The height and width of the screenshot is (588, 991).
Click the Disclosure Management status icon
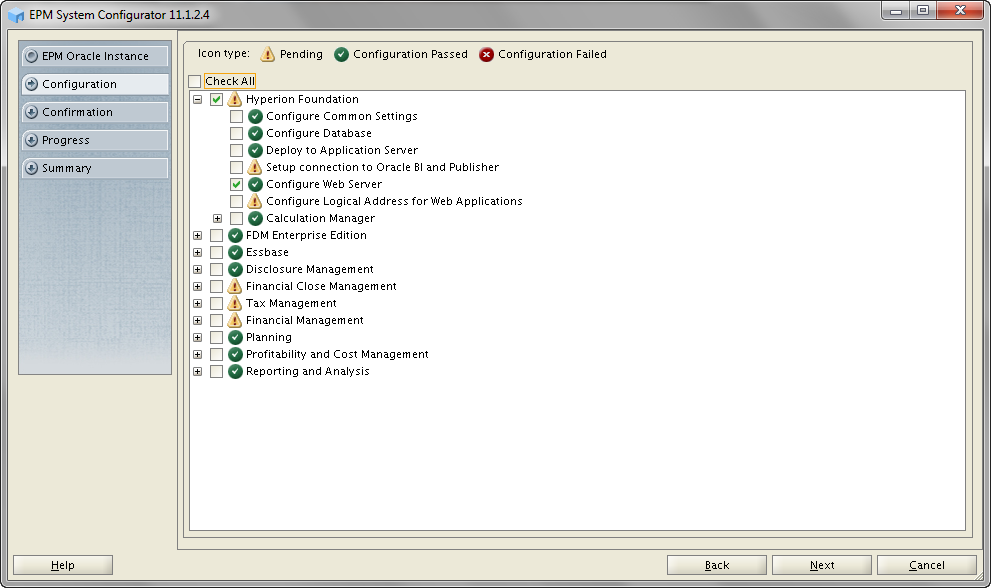coord(235,269)
